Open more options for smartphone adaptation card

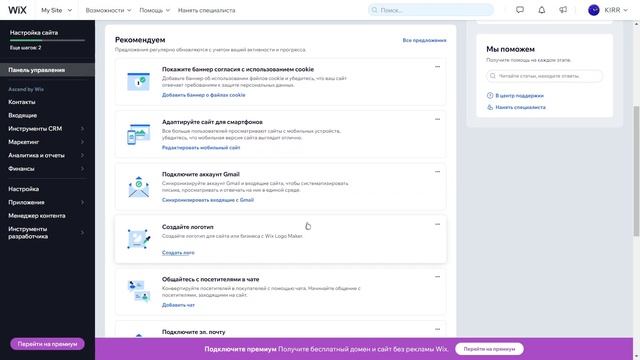437,119
